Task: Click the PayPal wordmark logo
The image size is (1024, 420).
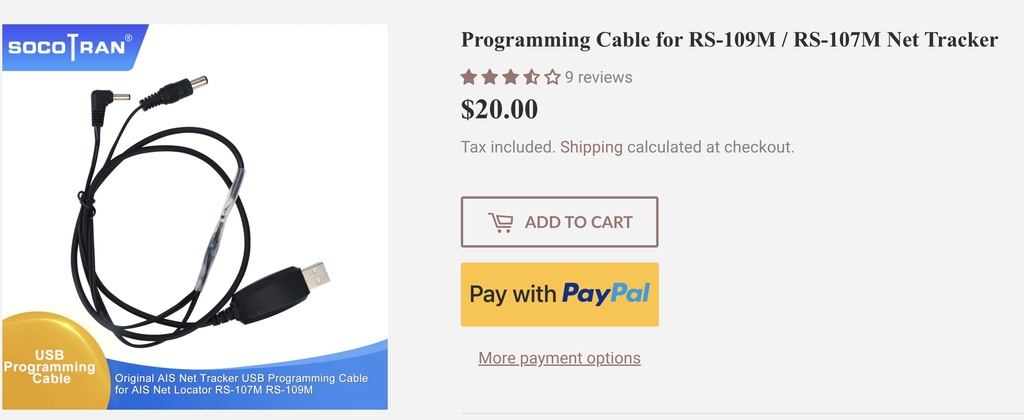Action: pos(605,294)
